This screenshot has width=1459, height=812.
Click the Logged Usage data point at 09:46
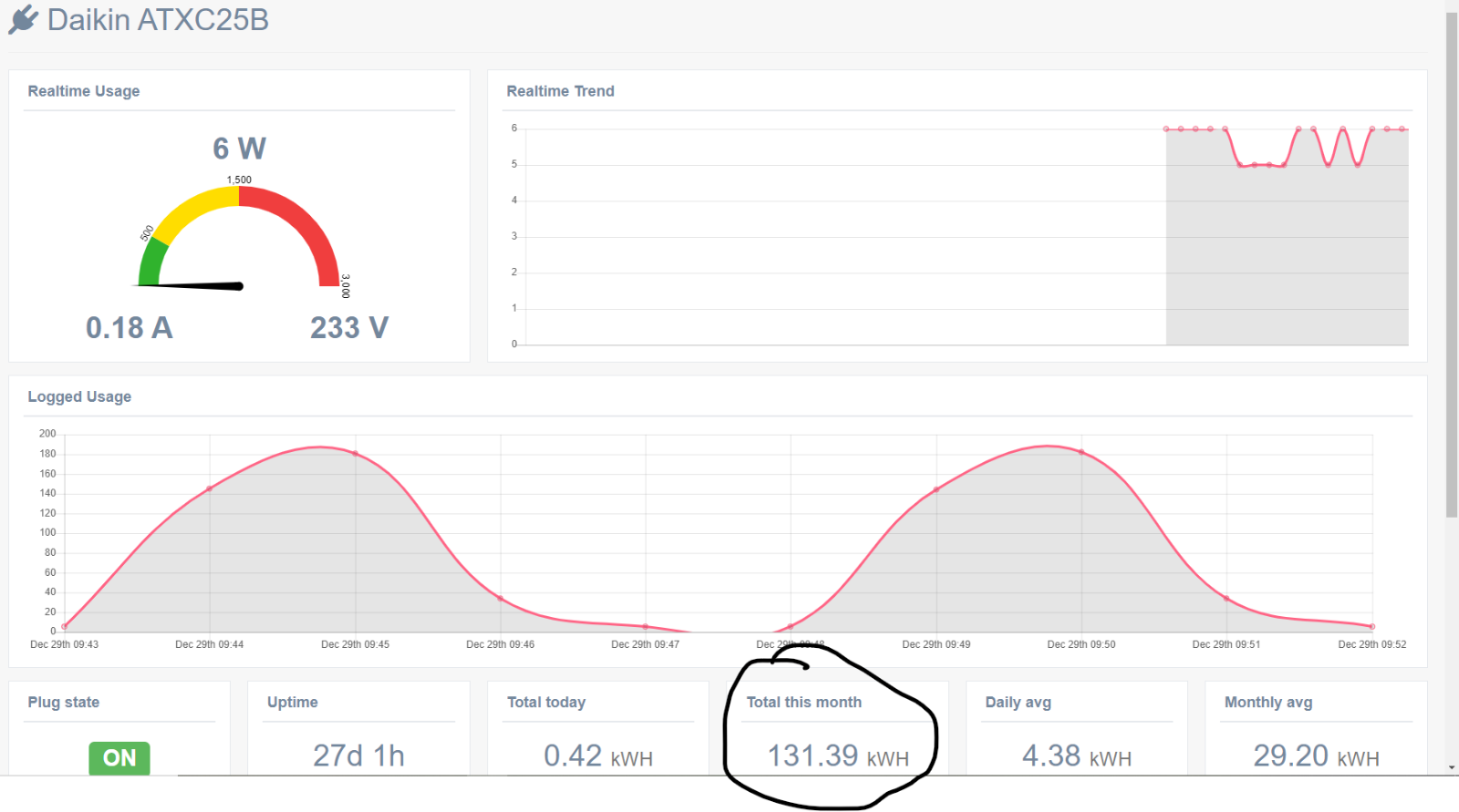501,599
